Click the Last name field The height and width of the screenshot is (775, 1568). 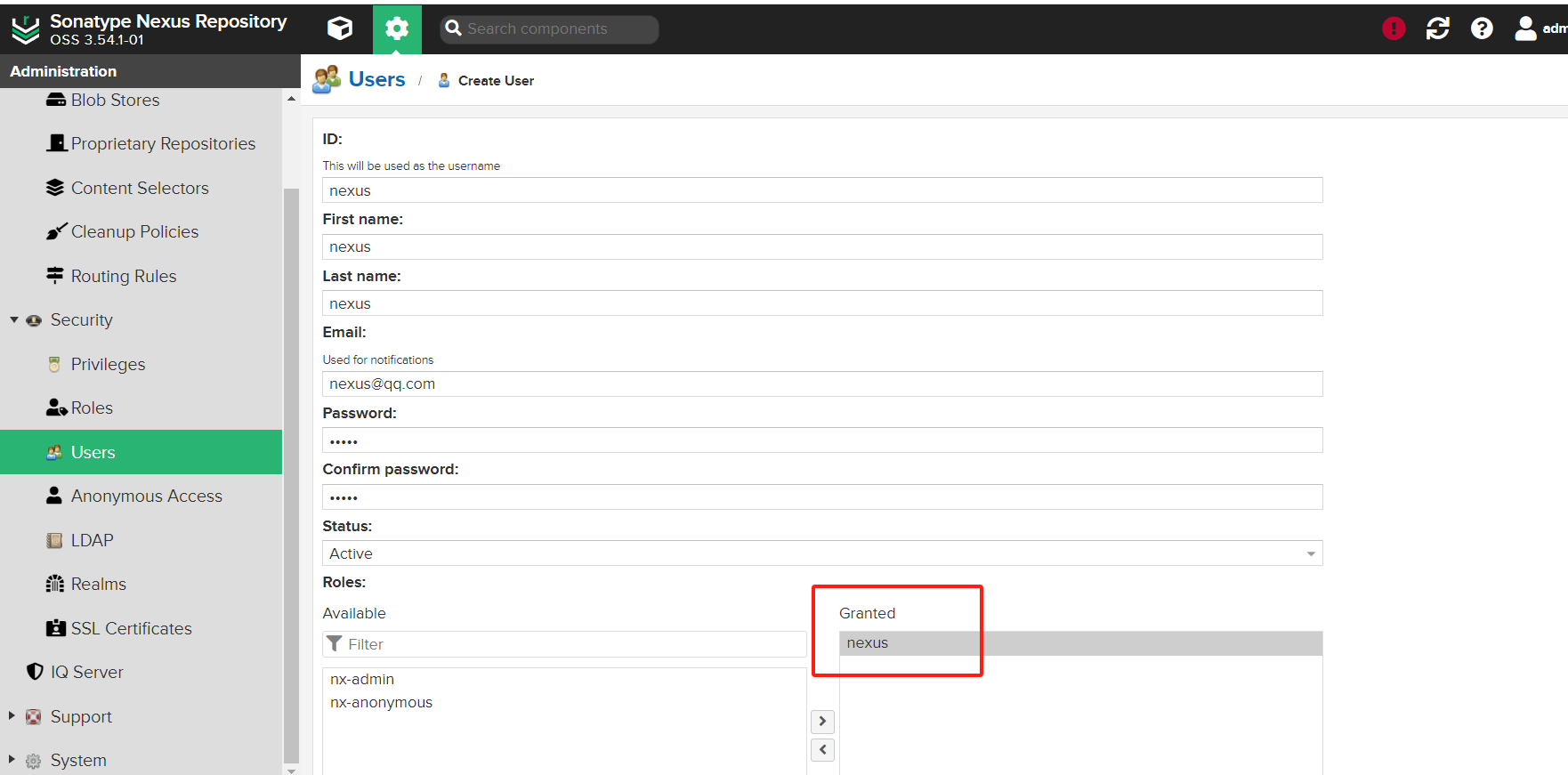[822, 303]
